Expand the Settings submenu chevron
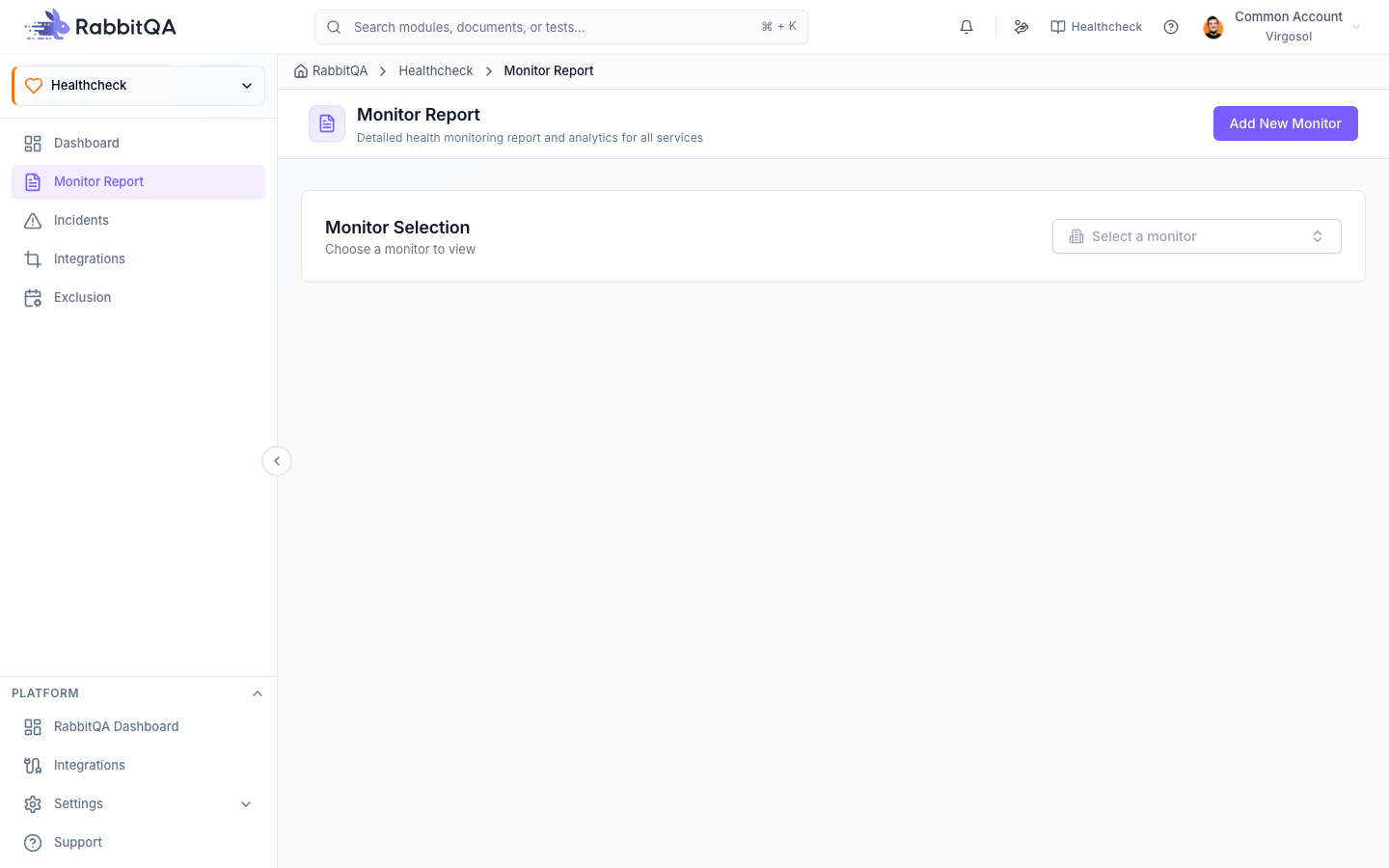Viewport: 1389px width, 868px height. coord(246,804)
